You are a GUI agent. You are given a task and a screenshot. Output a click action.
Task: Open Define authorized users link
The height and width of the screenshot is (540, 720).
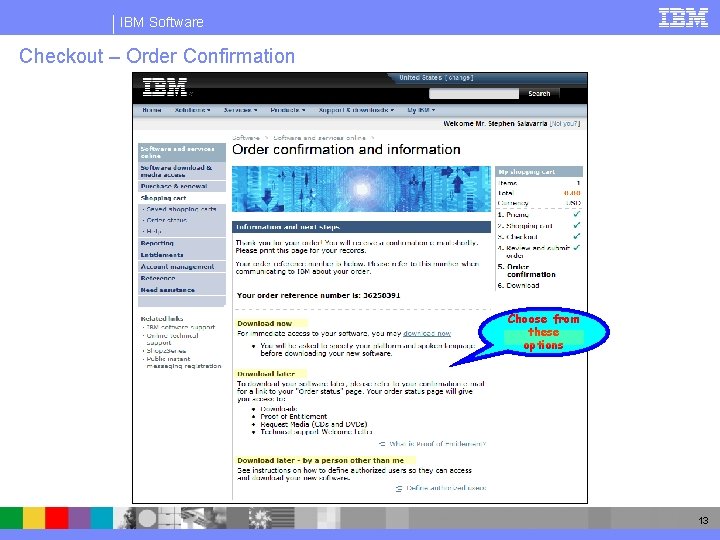tap(446, 488)
